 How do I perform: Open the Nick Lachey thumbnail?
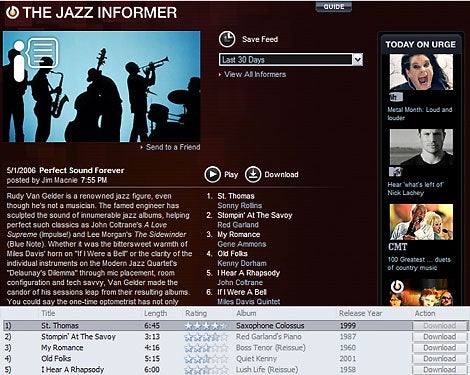coord(421,147)
